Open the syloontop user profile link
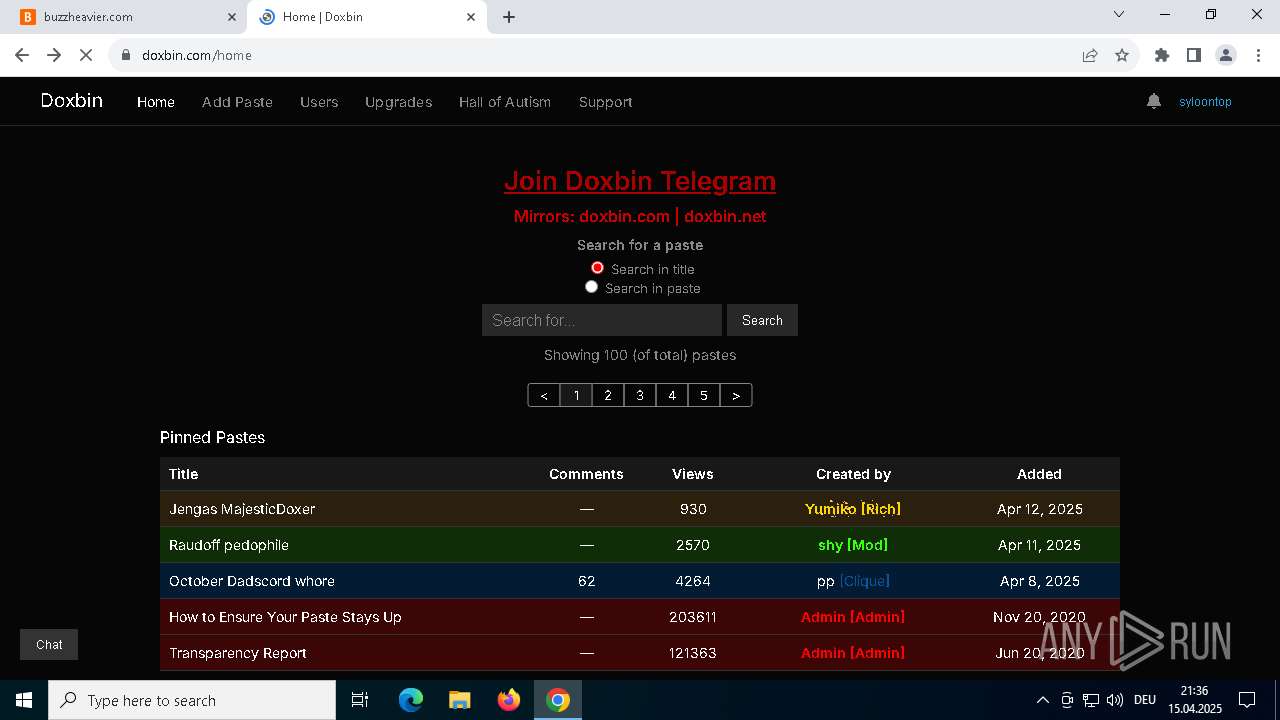Viewport: 1280px width, 720px height. (x=1205, y=102)
